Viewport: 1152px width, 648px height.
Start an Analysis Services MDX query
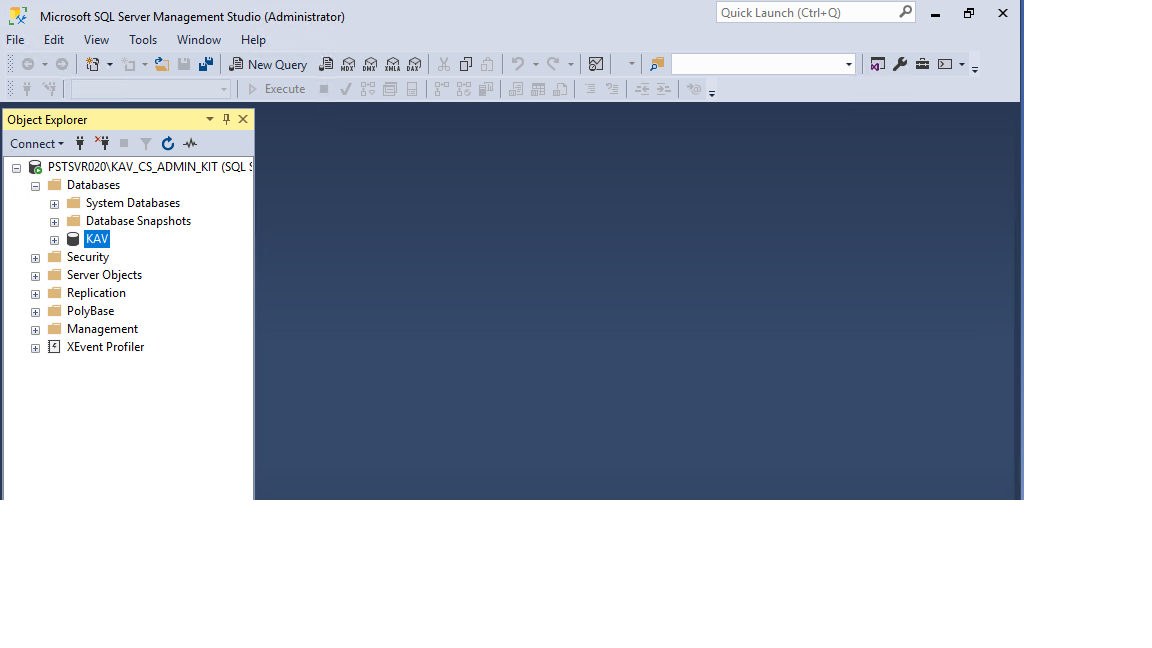point(348,65)
